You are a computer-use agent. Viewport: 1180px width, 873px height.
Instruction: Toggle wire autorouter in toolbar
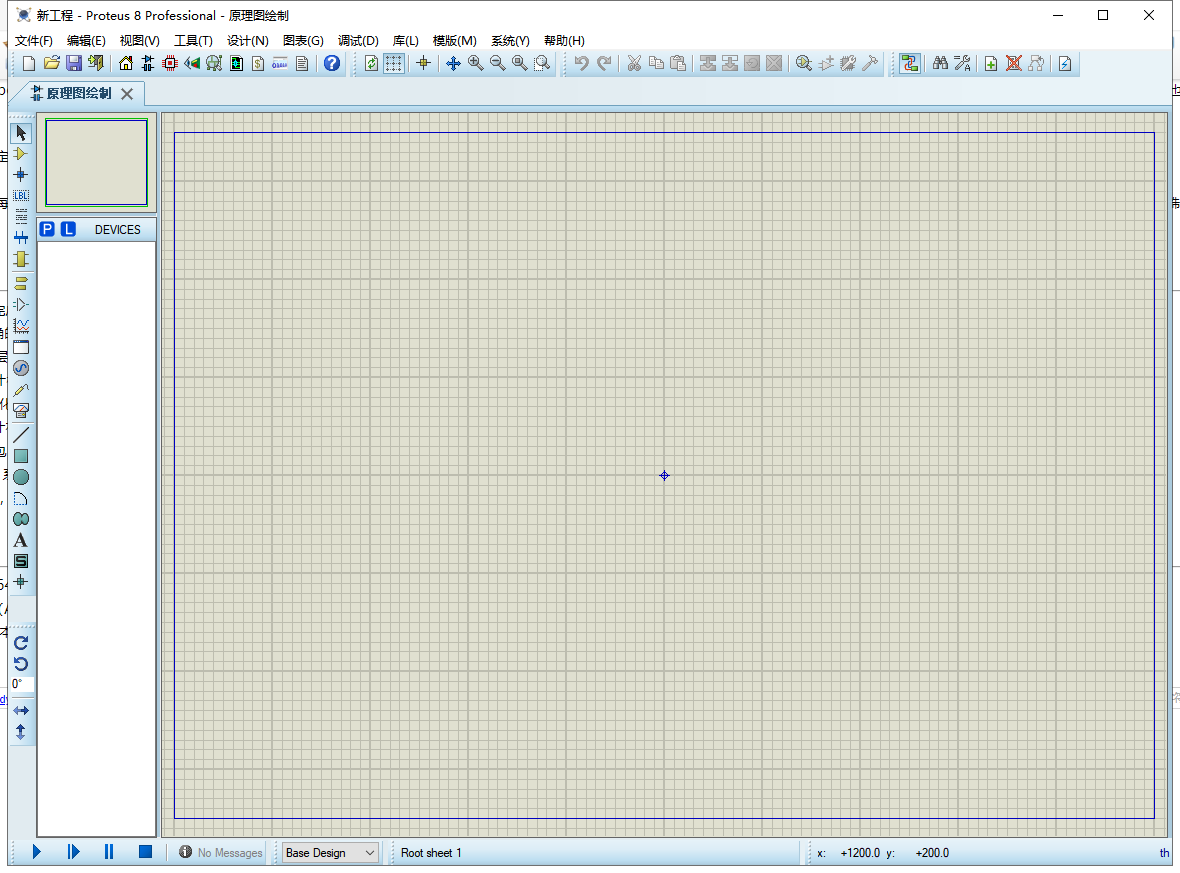[x=910, y=63]
